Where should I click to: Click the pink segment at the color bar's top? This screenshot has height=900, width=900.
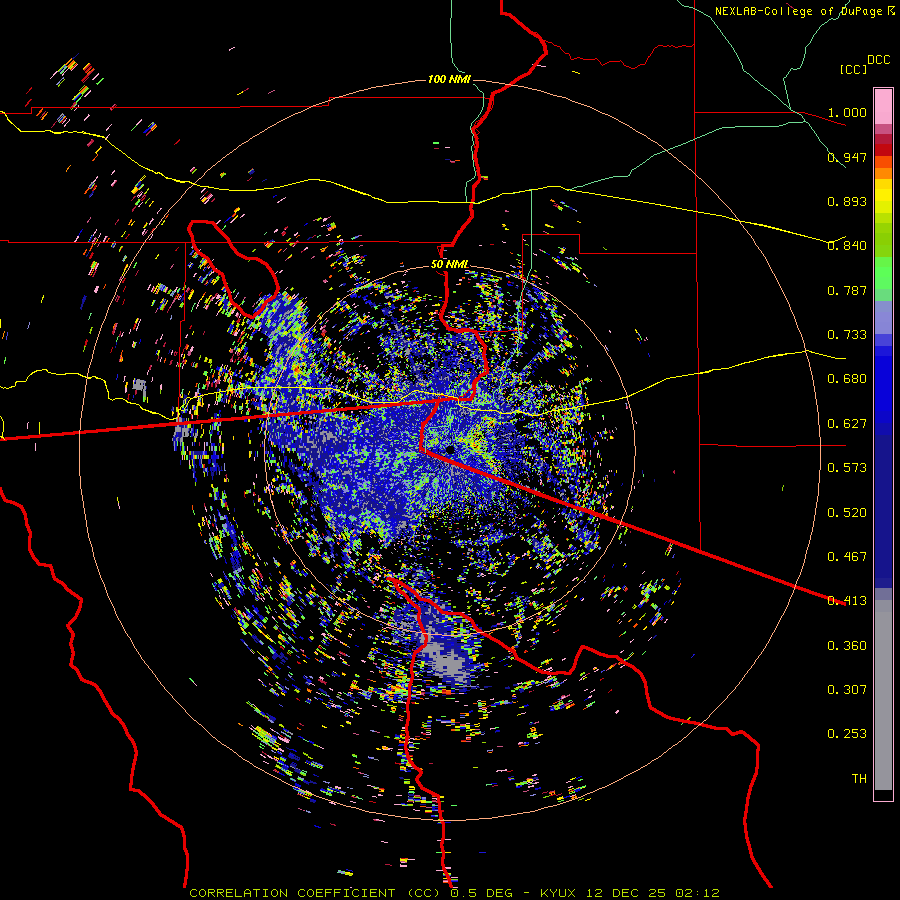coord(883,106)
